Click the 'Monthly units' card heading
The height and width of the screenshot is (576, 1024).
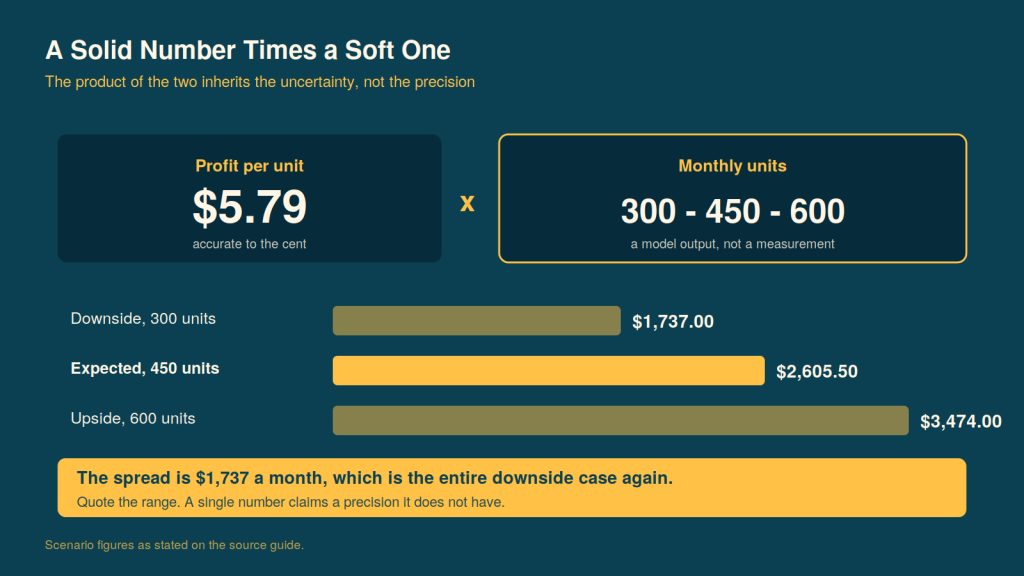tap(732, 166)
